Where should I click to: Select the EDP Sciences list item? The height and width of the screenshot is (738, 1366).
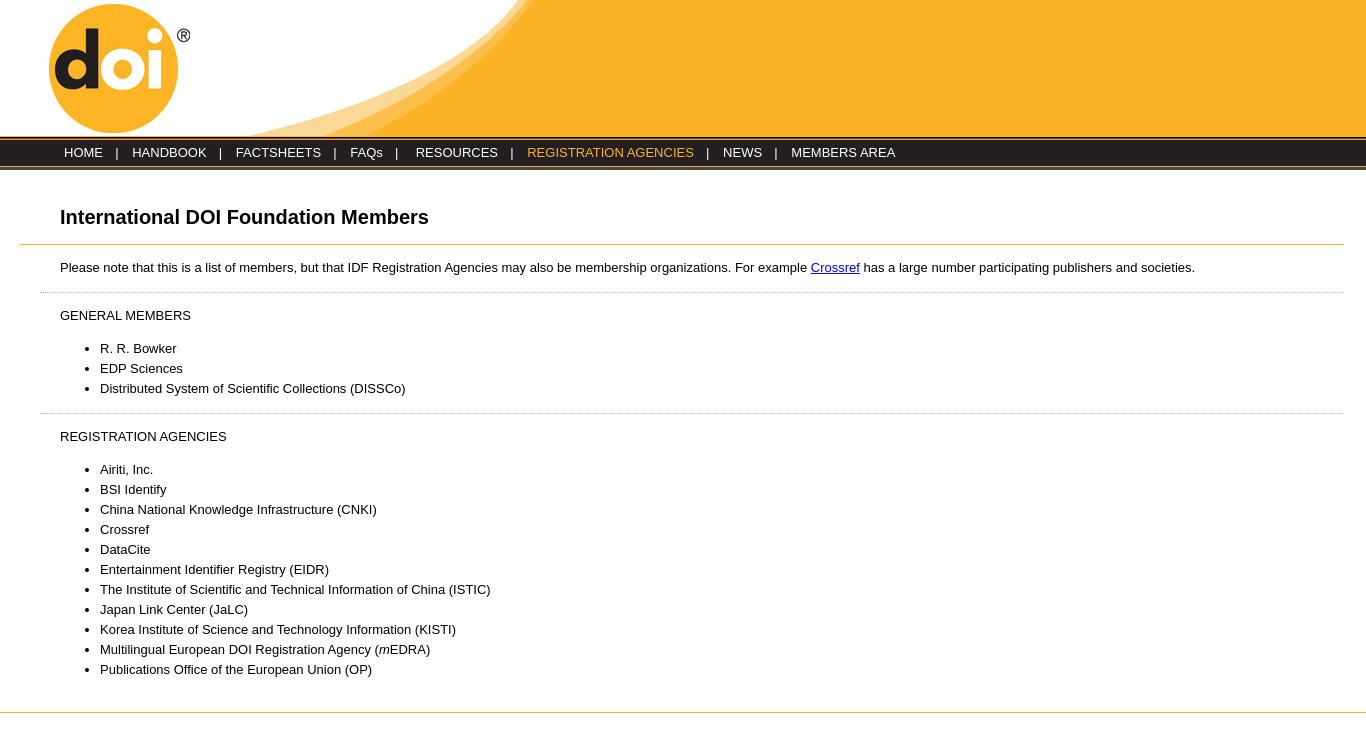(x=141, y=369)
